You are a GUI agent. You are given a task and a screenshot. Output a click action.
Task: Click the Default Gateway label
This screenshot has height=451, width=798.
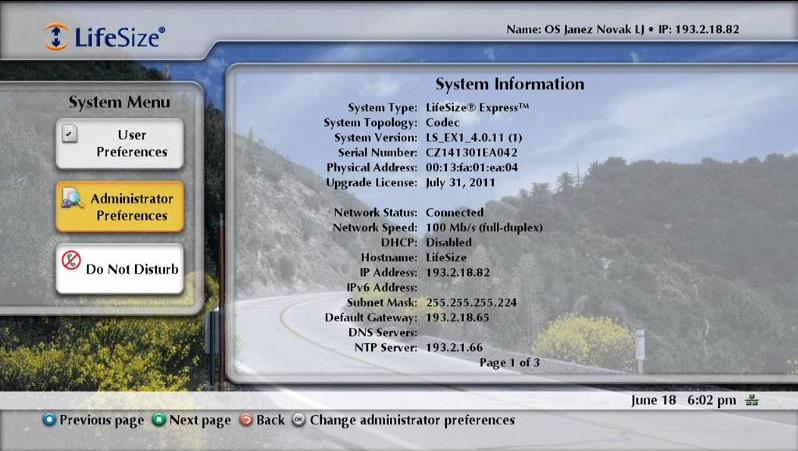click(371, 318)
